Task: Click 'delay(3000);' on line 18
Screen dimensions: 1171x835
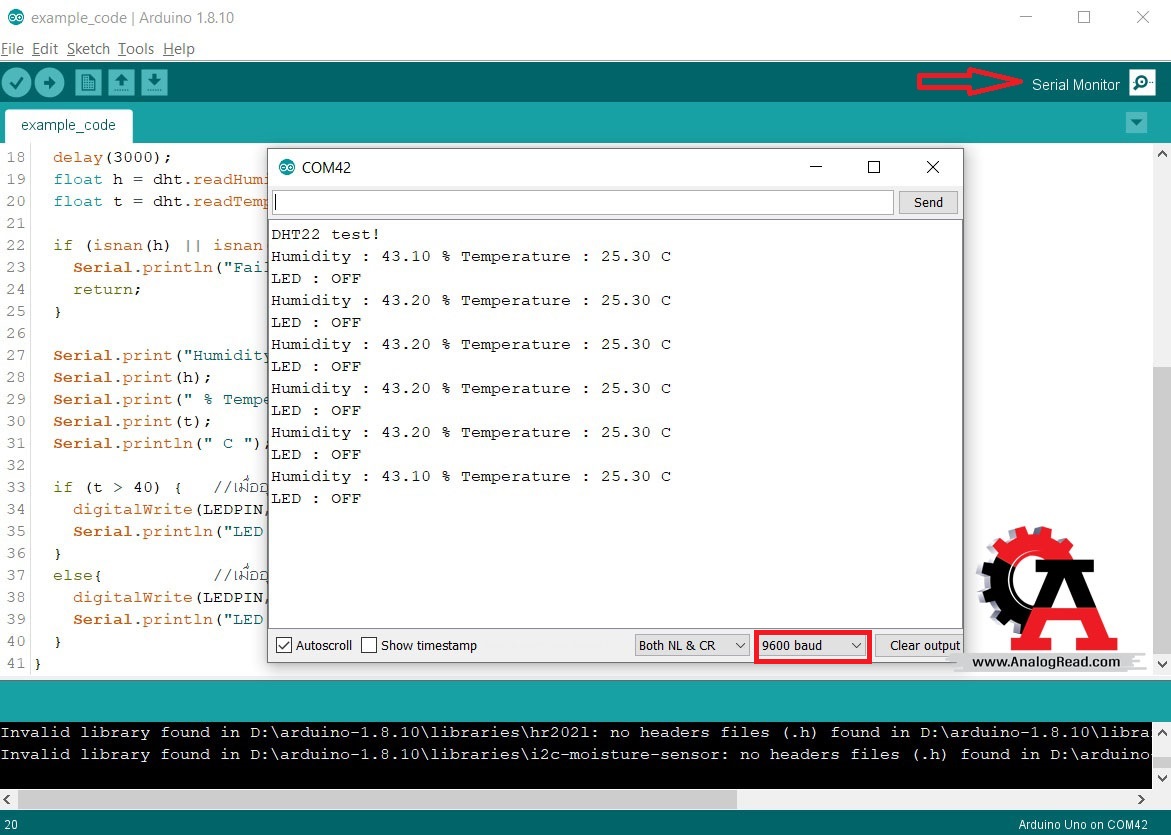Action: pyautogui.click(x=112, y=158)
